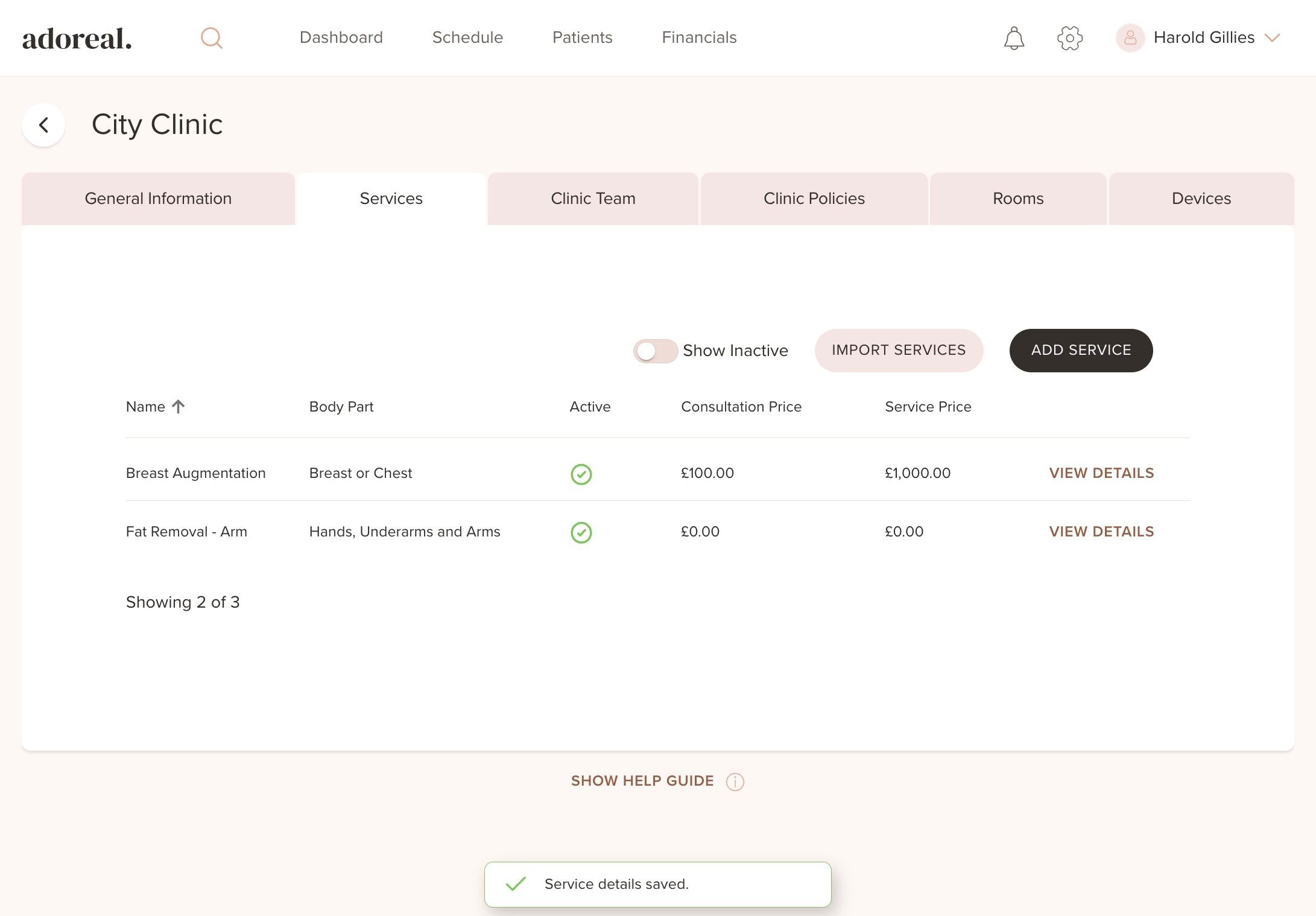Screen dimensions: 1316x916
Task: Open the settings gear icon
Action: coord(1070,38)
